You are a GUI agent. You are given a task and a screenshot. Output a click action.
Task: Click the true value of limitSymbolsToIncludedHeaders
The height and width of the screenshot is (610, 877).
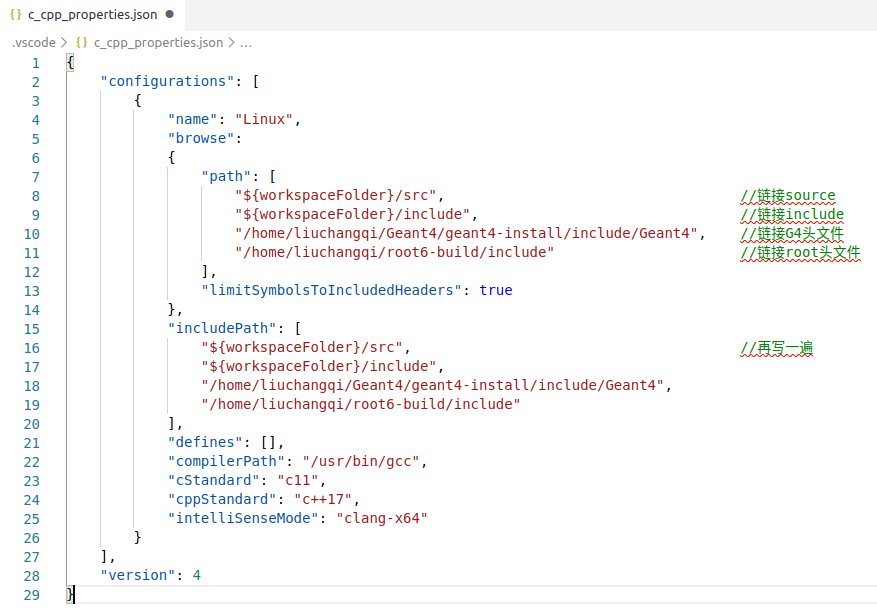pyautogui.click(x=495, y=290)
